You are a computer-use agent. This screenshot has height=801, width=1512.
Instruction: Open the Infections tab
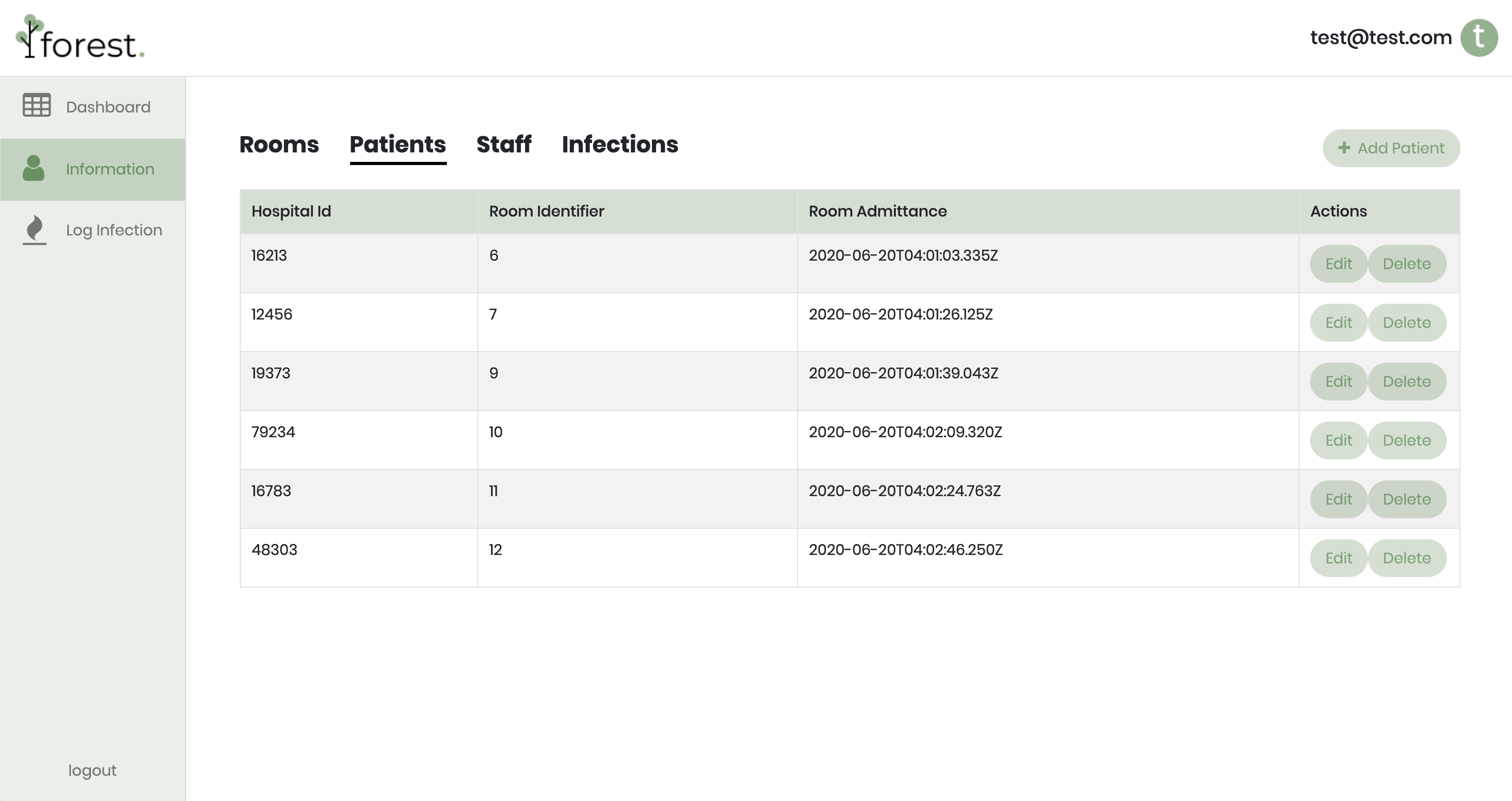pos(620,145)
